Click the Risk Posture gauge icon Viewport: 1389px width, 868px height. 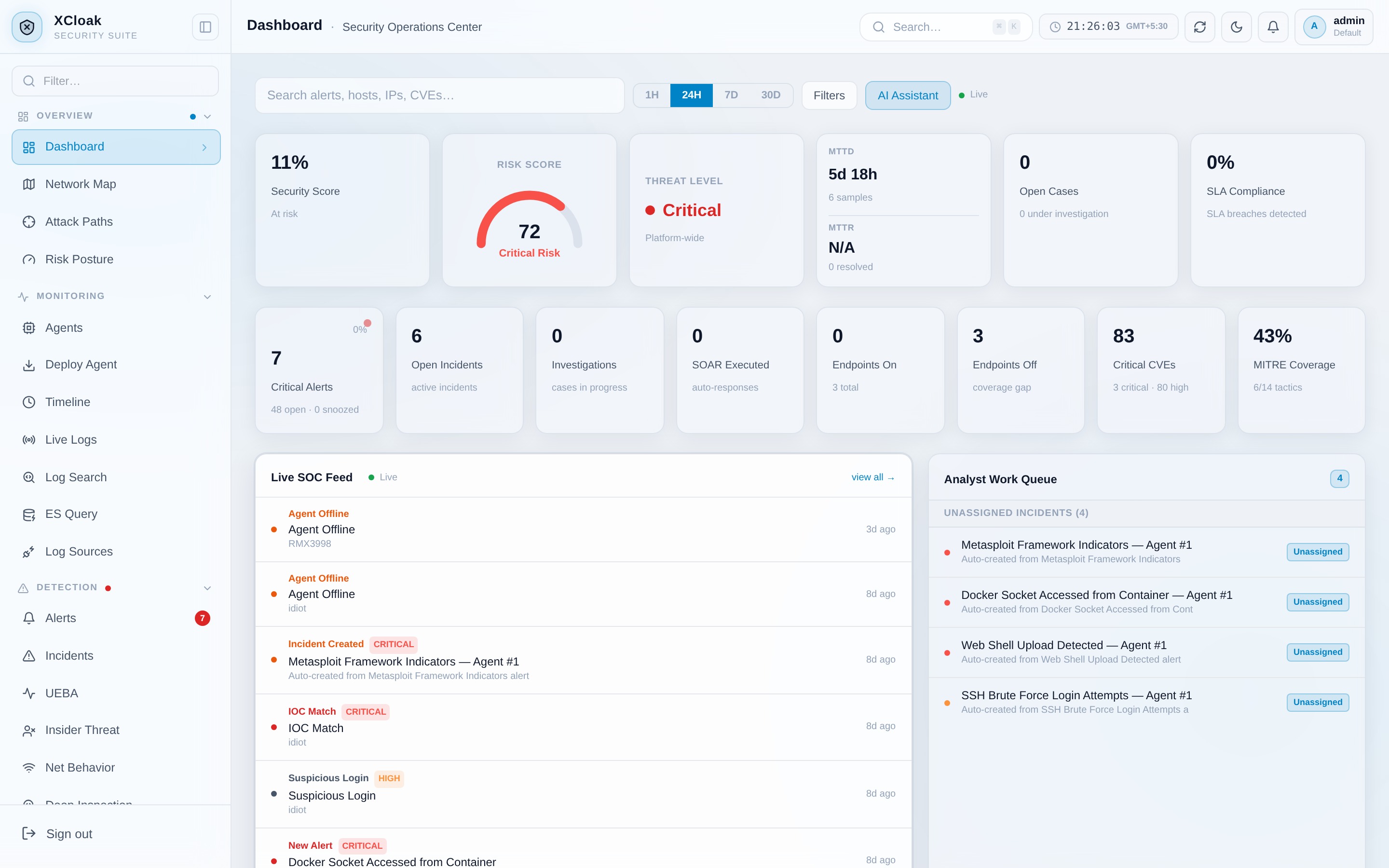click(29, 259)
